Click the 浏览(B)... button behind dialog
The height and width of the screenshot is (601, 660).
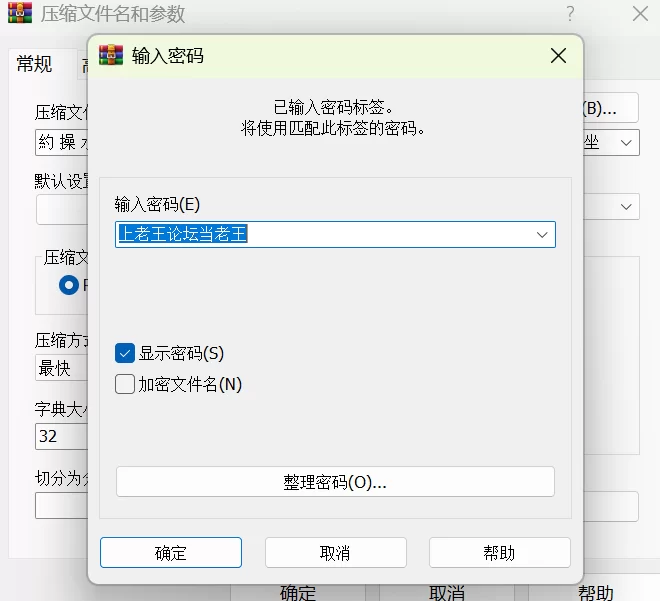(612, 108)
